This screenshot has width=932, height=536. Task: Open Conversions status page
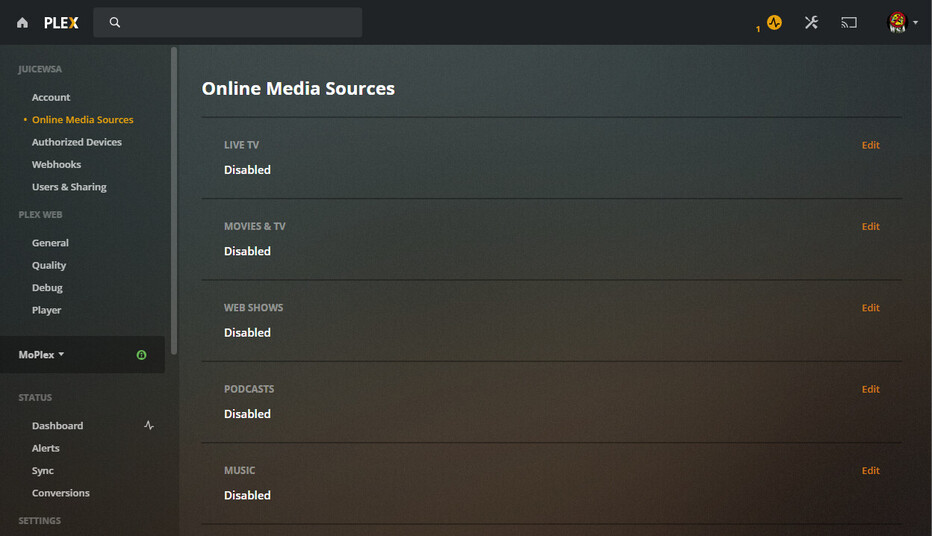61,493
